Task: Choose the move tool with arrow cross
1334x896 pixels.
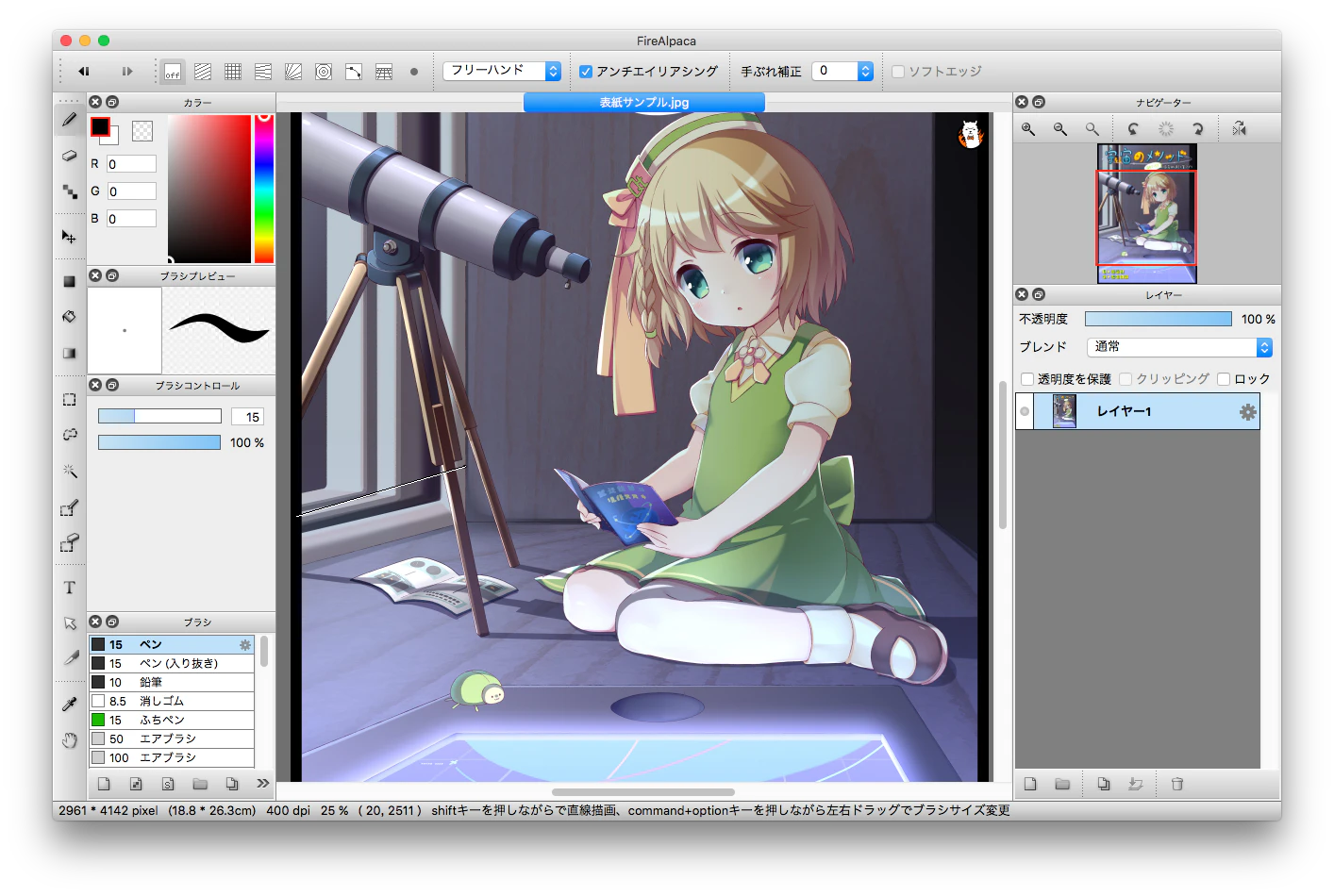Action: (69, 236)
